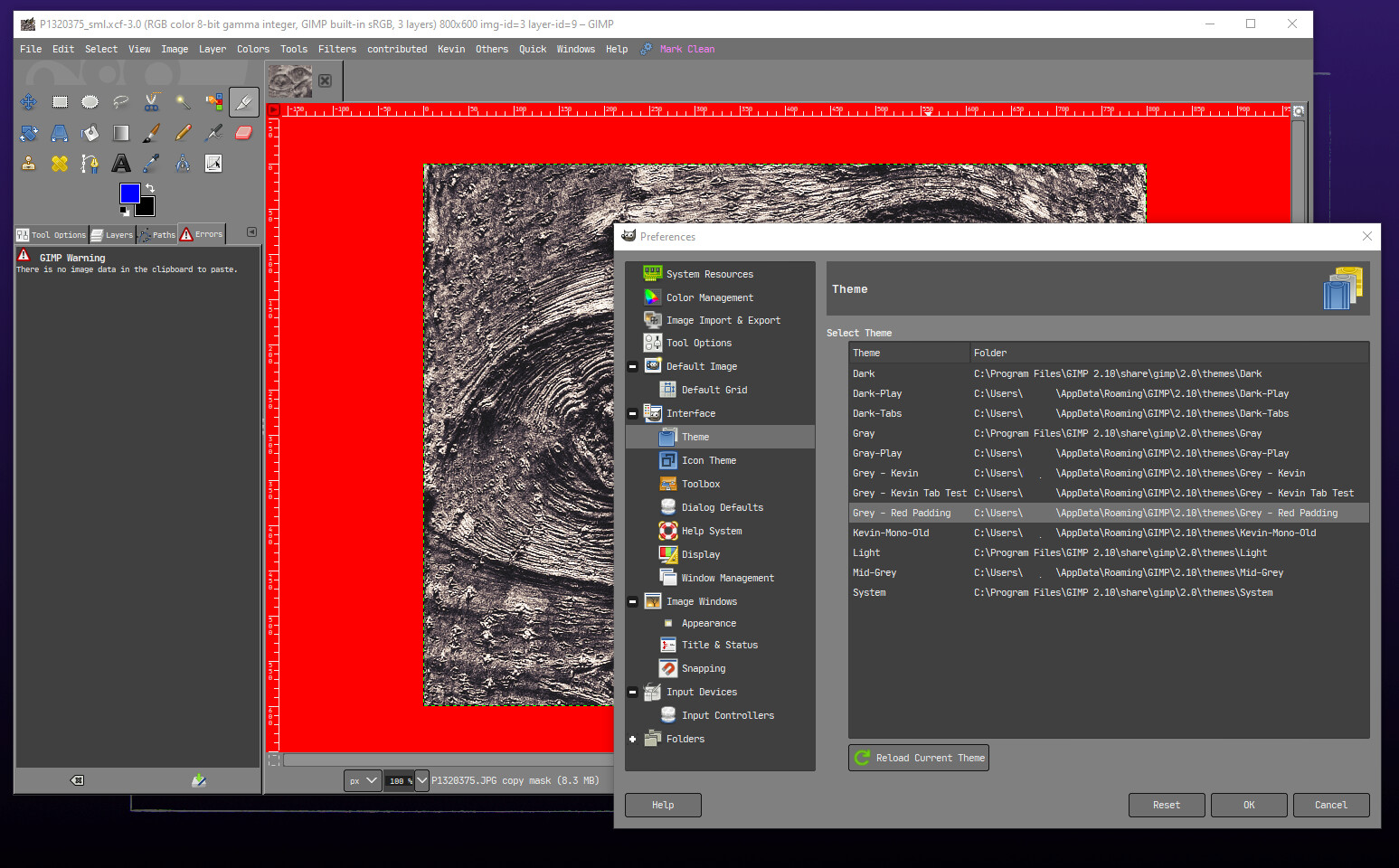Select the Scissors Select tool

[x=152, y=102]
